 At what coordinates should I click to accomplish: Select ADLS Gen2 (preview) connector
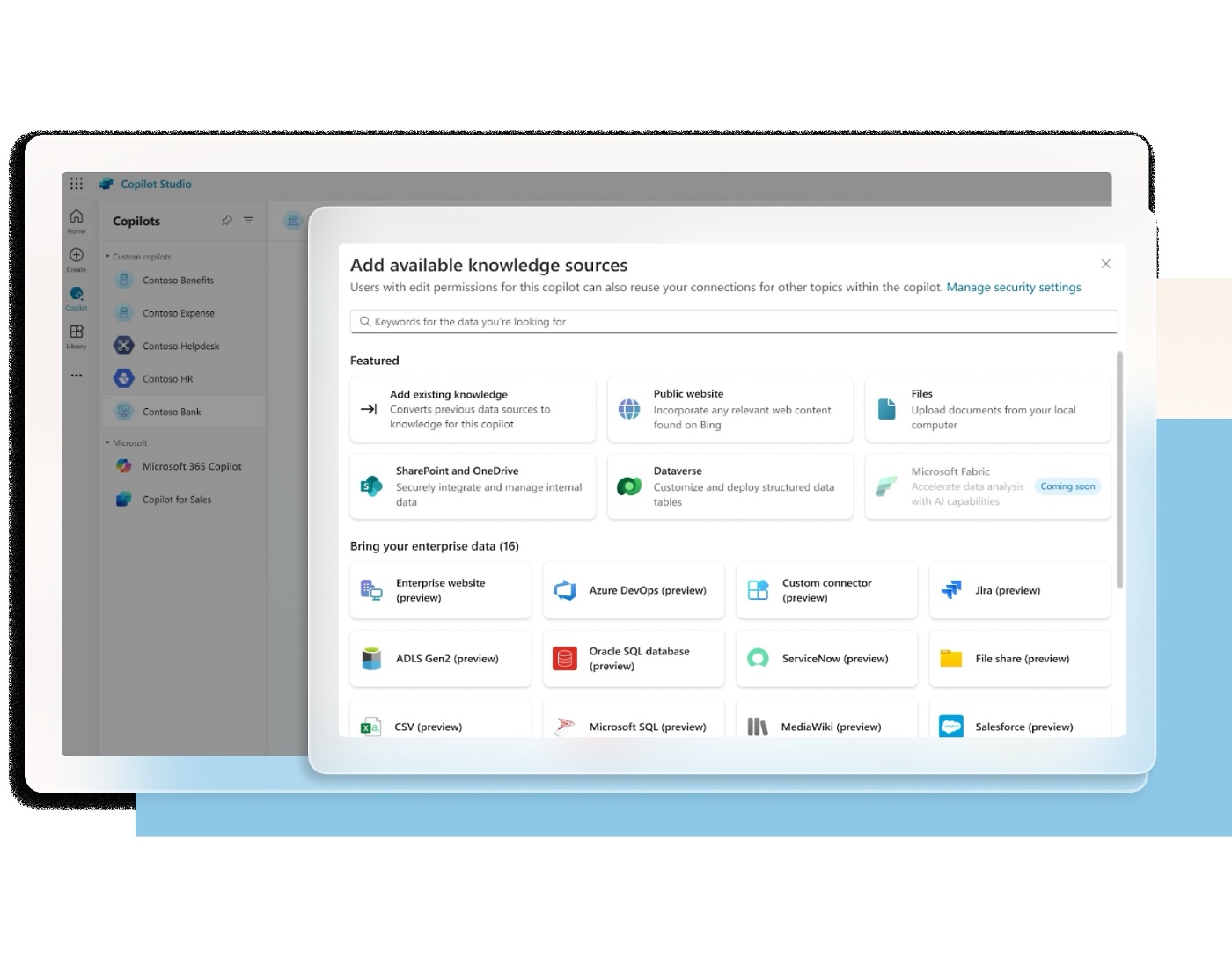(441, 659)
